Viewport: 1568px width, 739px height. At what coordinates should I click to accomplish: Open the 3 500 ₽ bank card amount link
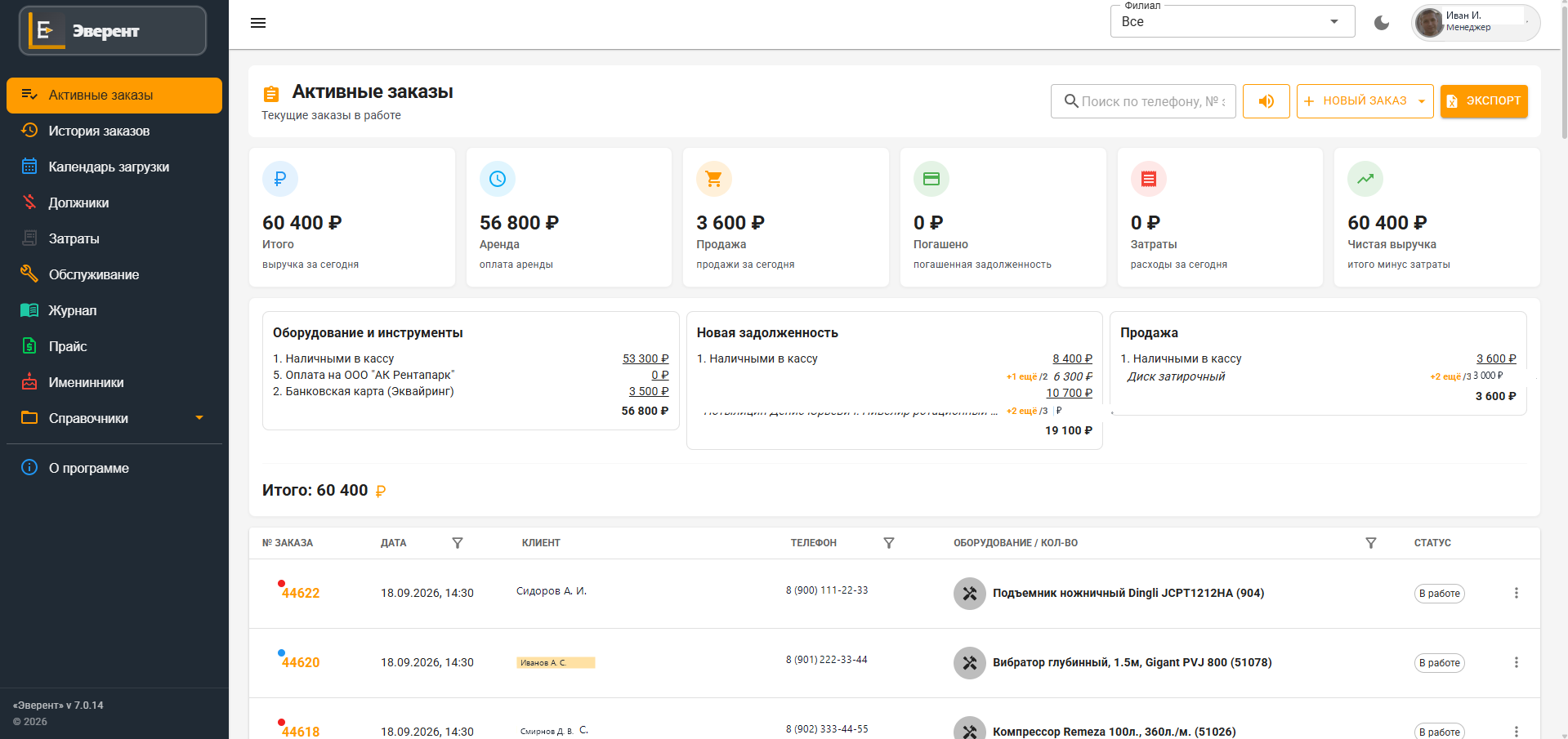(x=649, y=391)
